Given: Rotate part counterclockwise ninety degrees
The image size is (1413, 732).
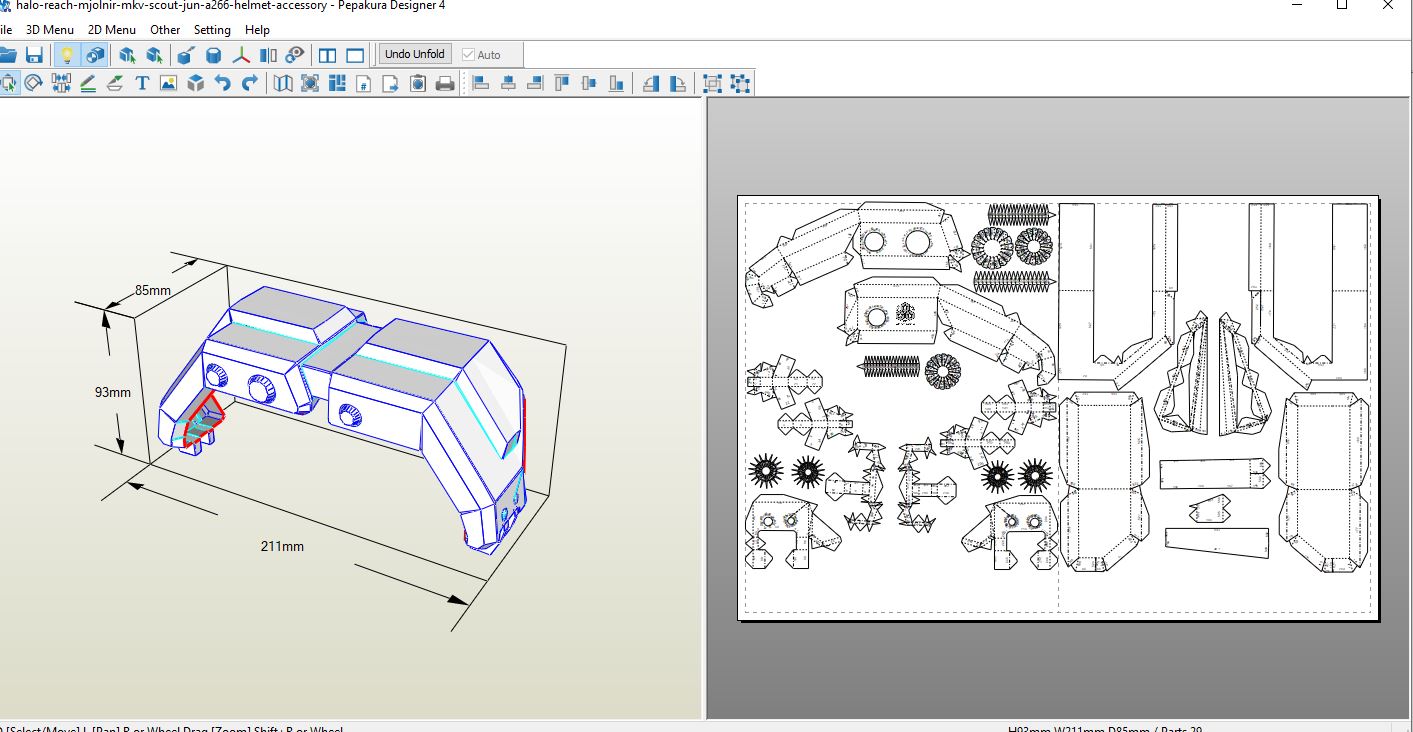Looking at the screenshot, I should pyautogui.click(x=651, y=83).
